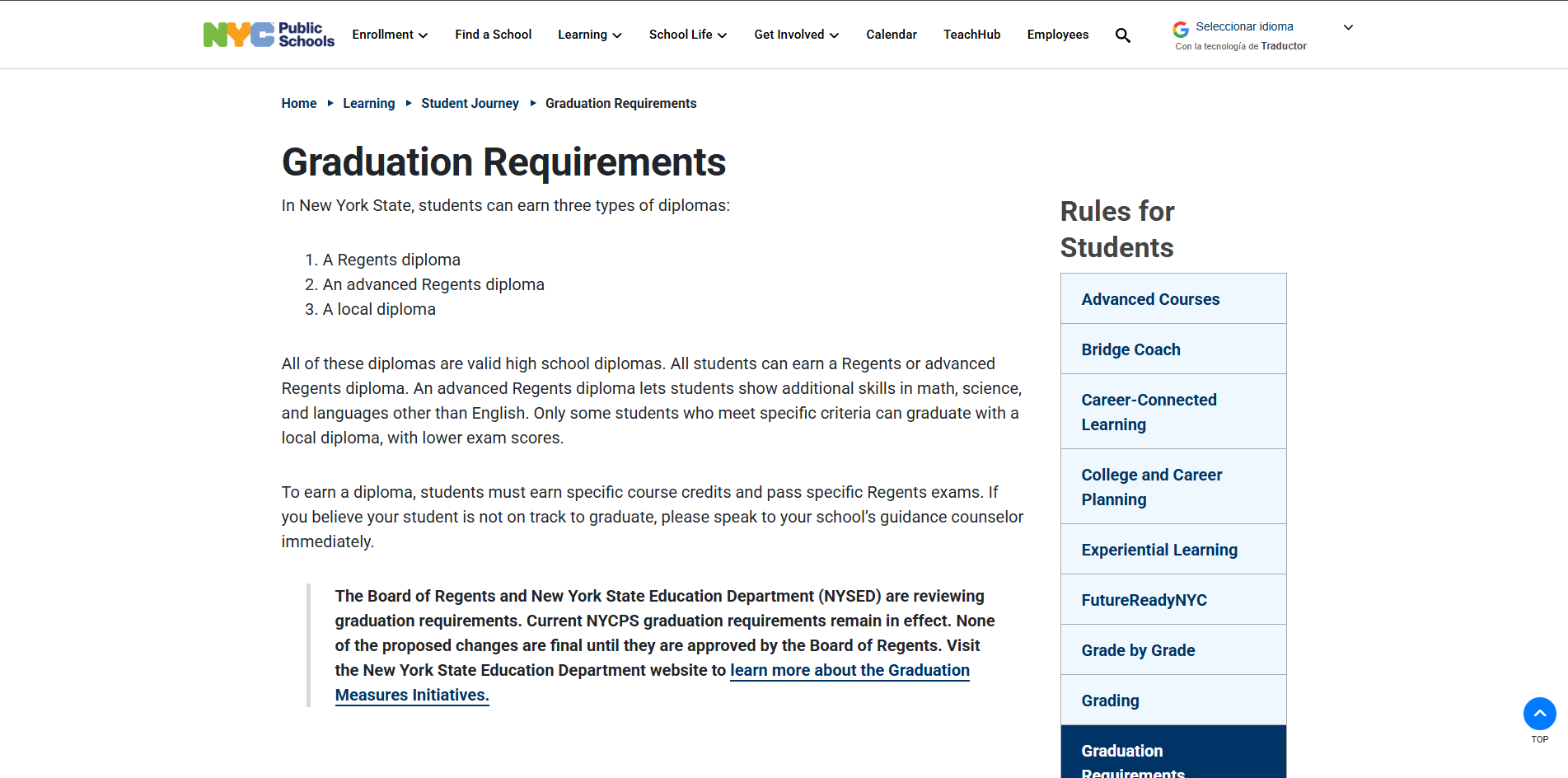Screen dimensions: 1568x778
Task: Click the Rules for Students sidebar heading
Action: point(1117,229)
